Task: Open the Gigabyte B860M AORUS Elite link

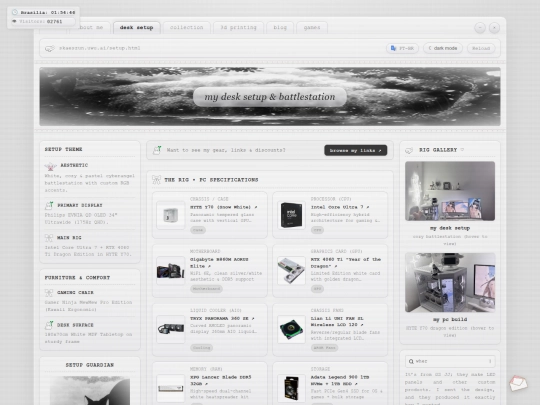Action: click(219, 262)
